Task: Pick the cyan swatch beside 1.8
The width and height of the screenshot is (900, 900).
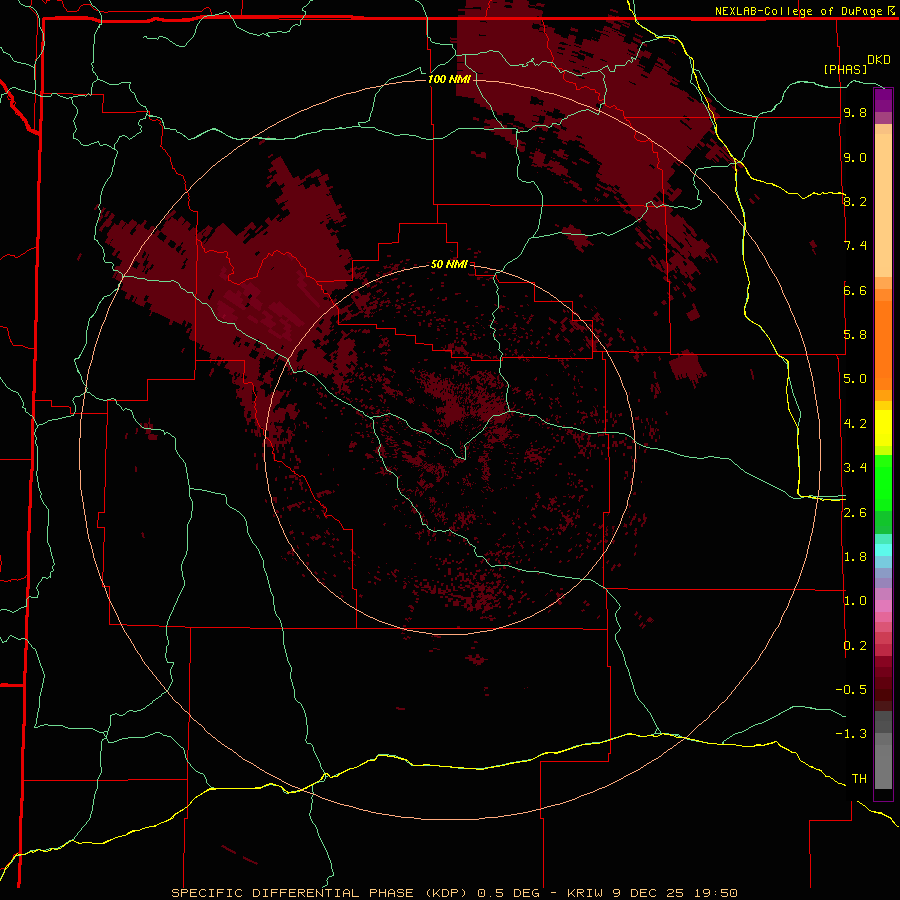Action: pyautogui.click(x=883, y=550)
